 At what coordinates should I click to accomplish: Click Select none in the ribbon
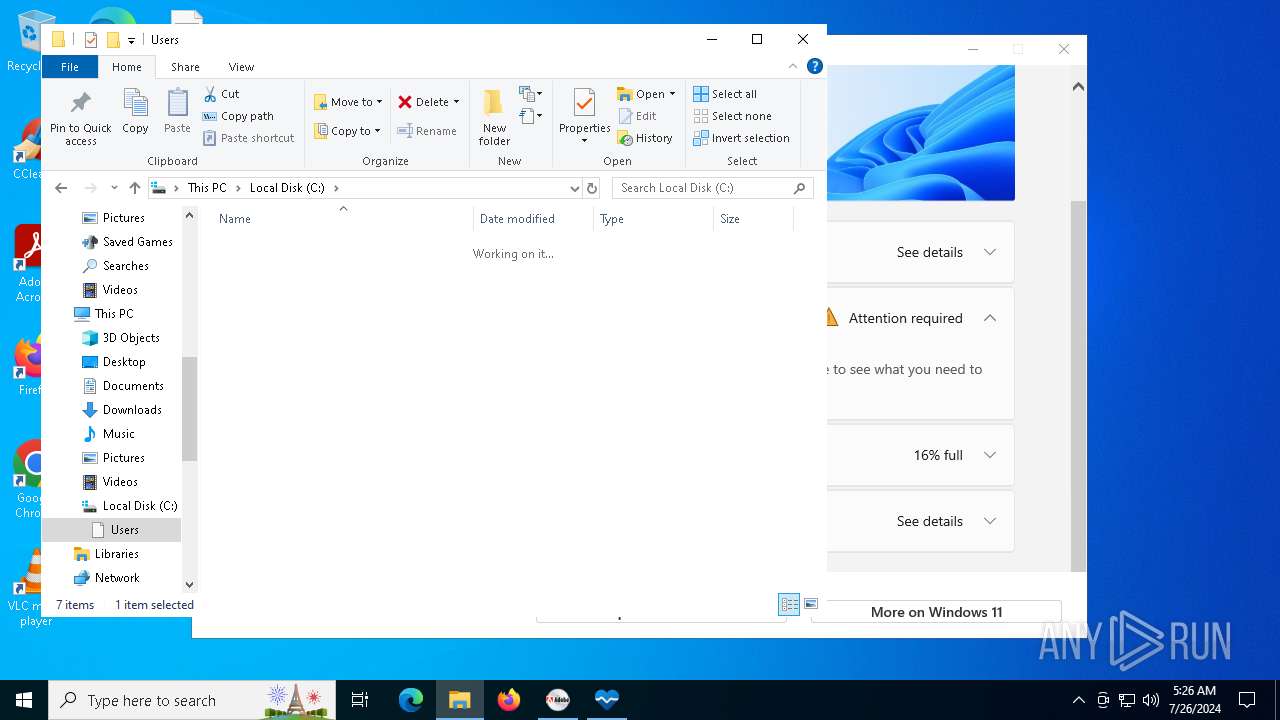click(732, 116)
